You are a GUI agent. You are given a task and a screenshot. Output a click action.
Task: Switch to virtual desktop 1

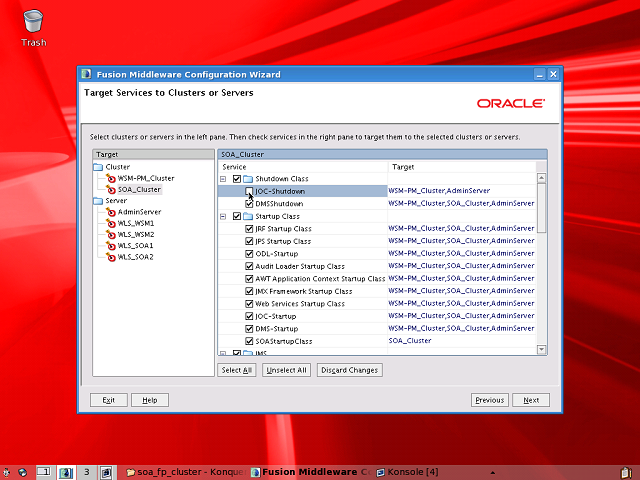(x=44, y=472)
